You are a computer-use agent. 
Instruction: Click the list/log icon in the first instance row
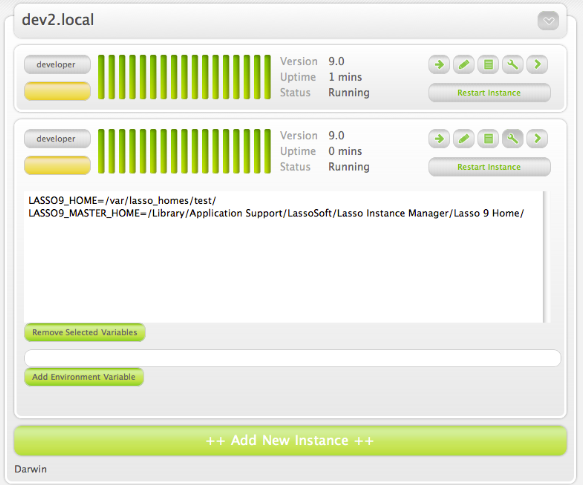point(488,65)
